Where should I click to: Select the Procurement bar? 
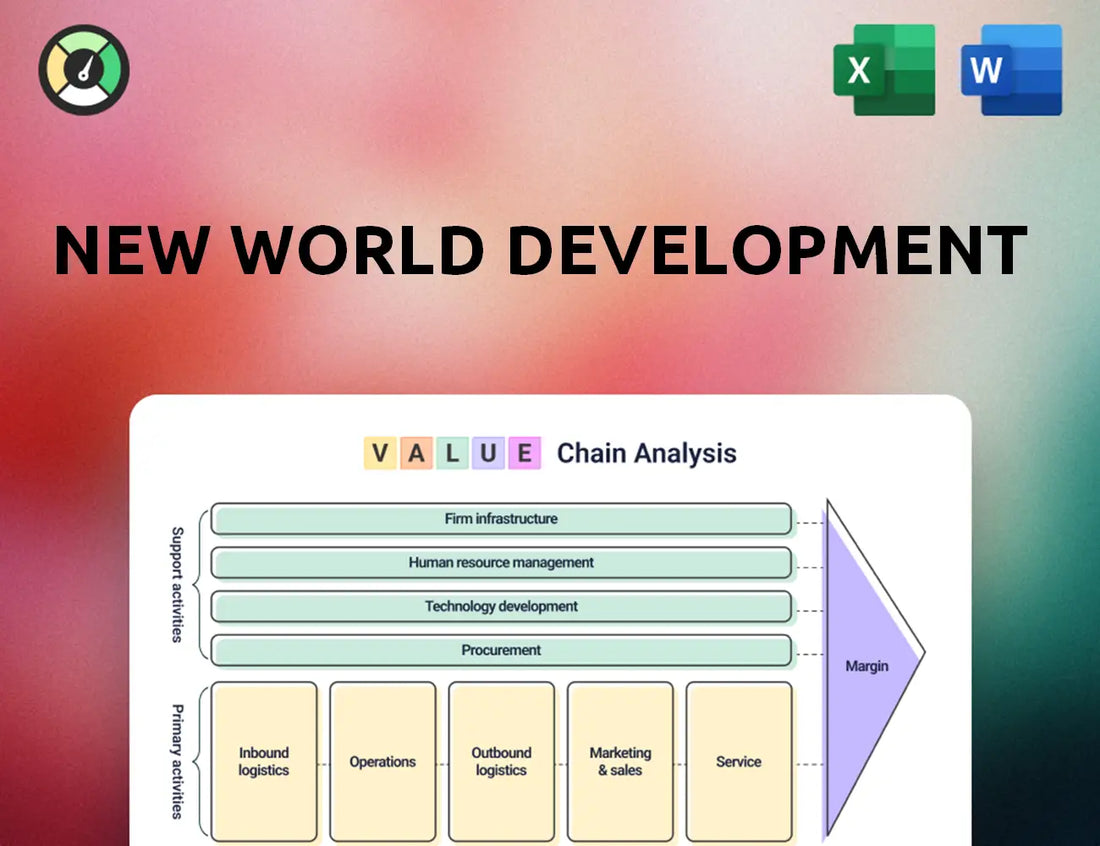(x=502, y=650)
